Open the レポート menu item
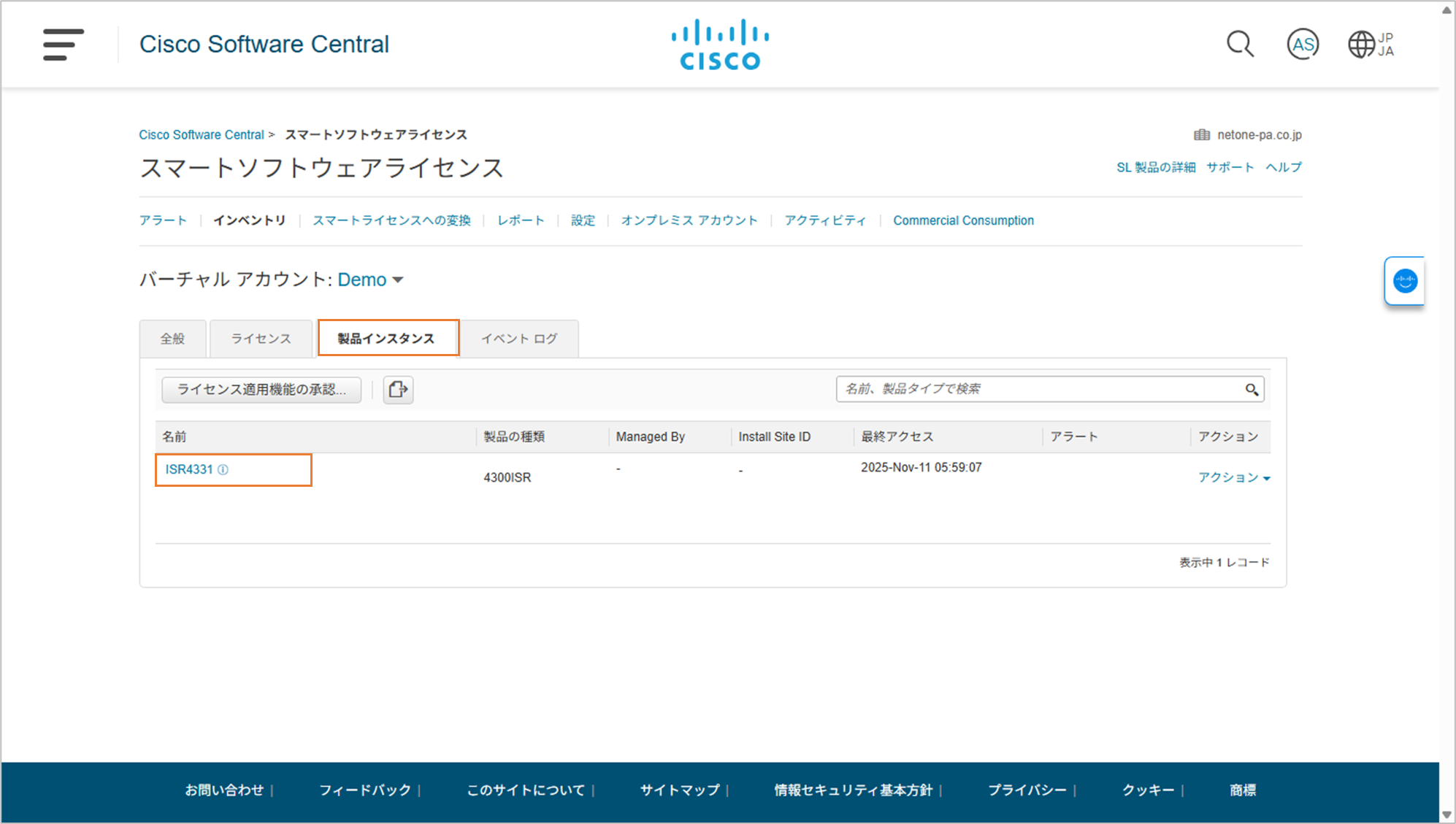1456x824 pixels. pyautogui.click(x=521, y=220)
